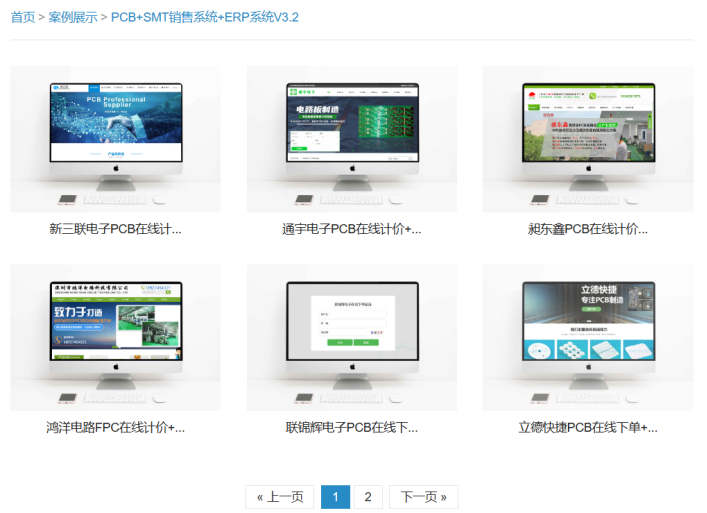
Task: Click the green WeChat icon in 昶东鑫 screenshot
Action: pos(592,97)
